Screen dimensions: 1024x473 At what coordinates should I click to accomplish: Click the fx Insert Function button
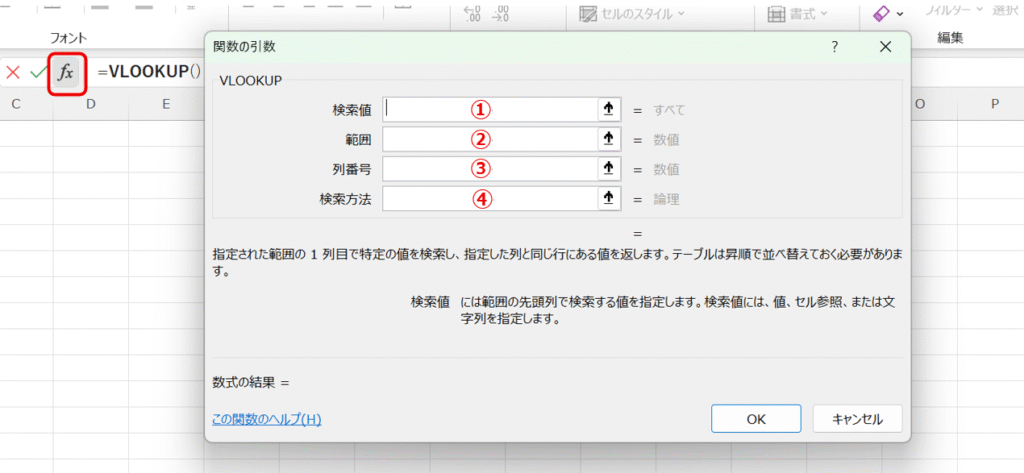[66, 73]
